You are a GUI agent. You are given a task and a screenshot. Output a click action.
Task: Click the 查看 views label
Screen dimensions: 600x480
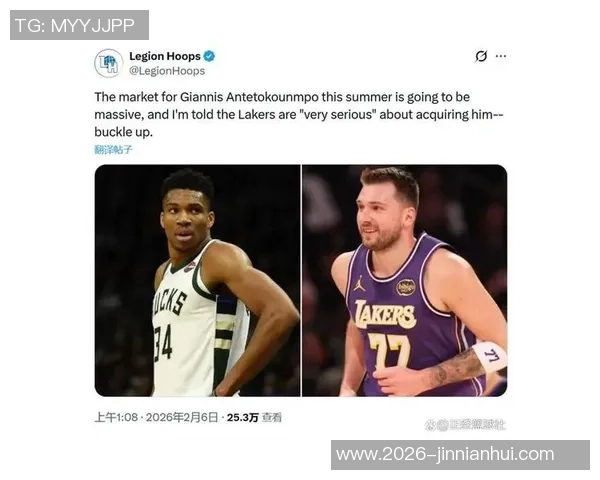point(272,417)
